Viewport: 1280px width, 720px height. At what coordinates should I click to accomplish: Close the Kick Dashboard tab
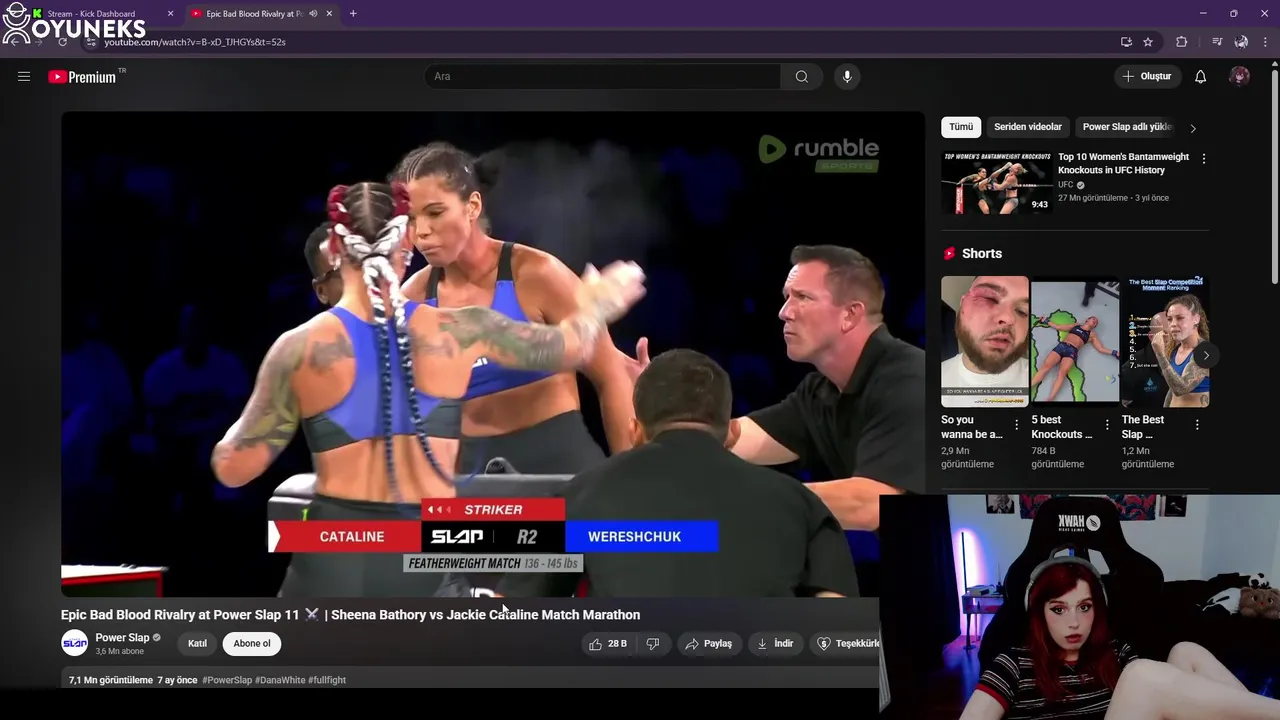(x=170, y=14)
